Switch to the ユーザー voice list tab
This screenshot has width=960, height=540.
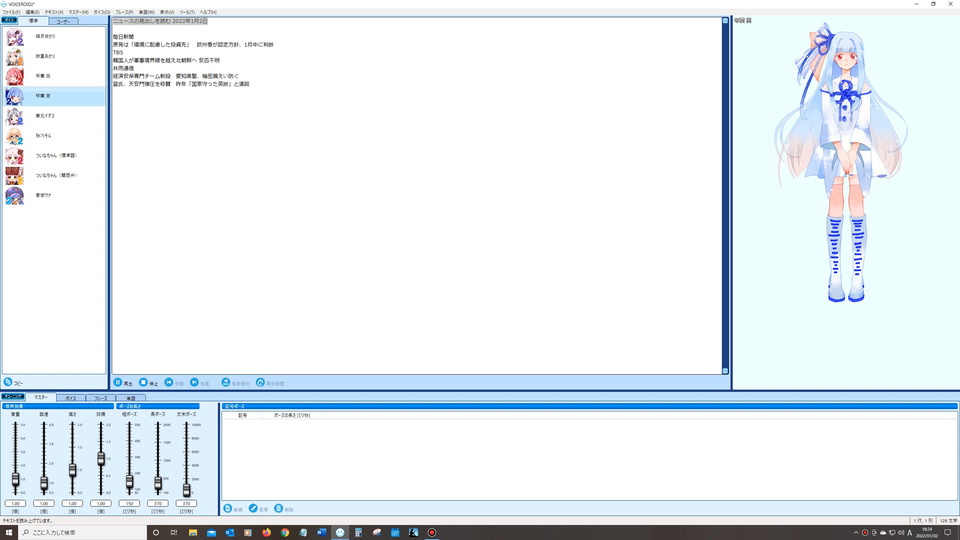[x=63, y=21]
